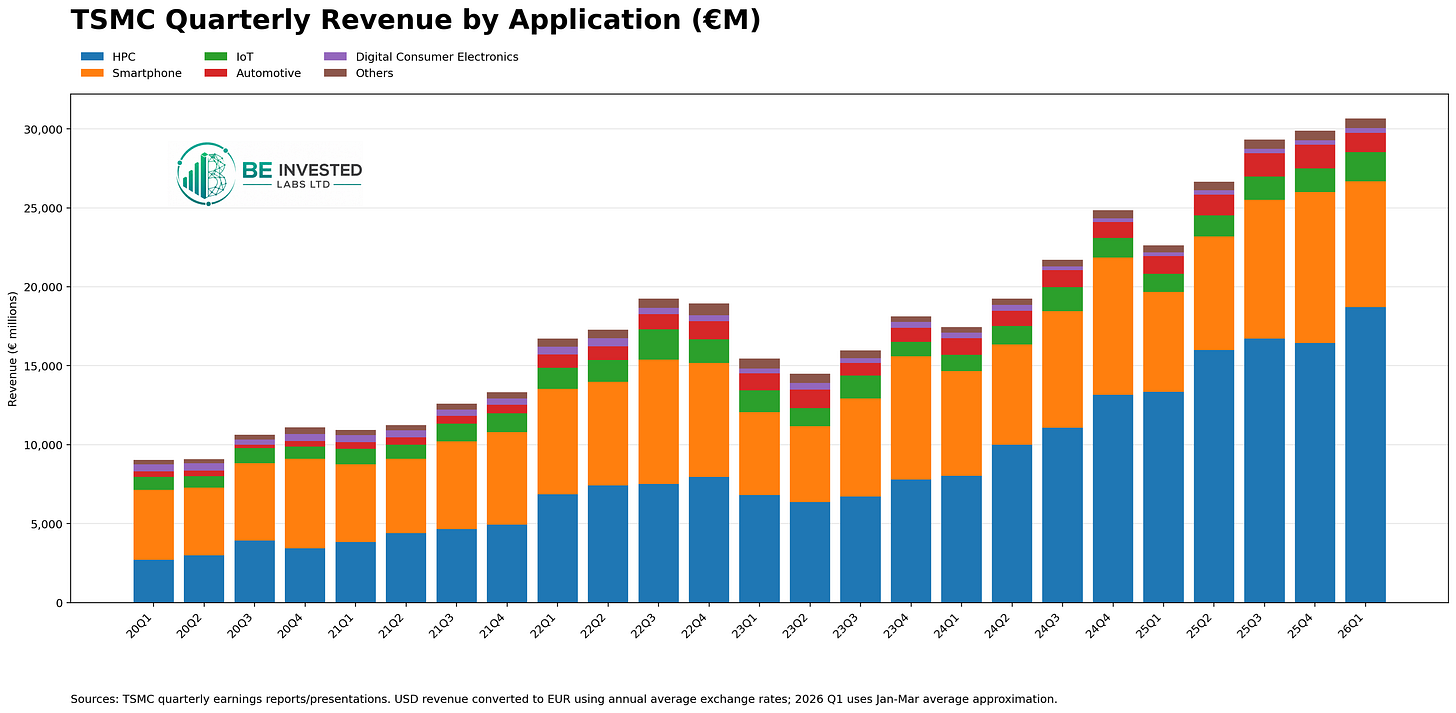Click the 'Digital Consumer Electronics' legend label
1456x713 pixels.
point(437,57)
